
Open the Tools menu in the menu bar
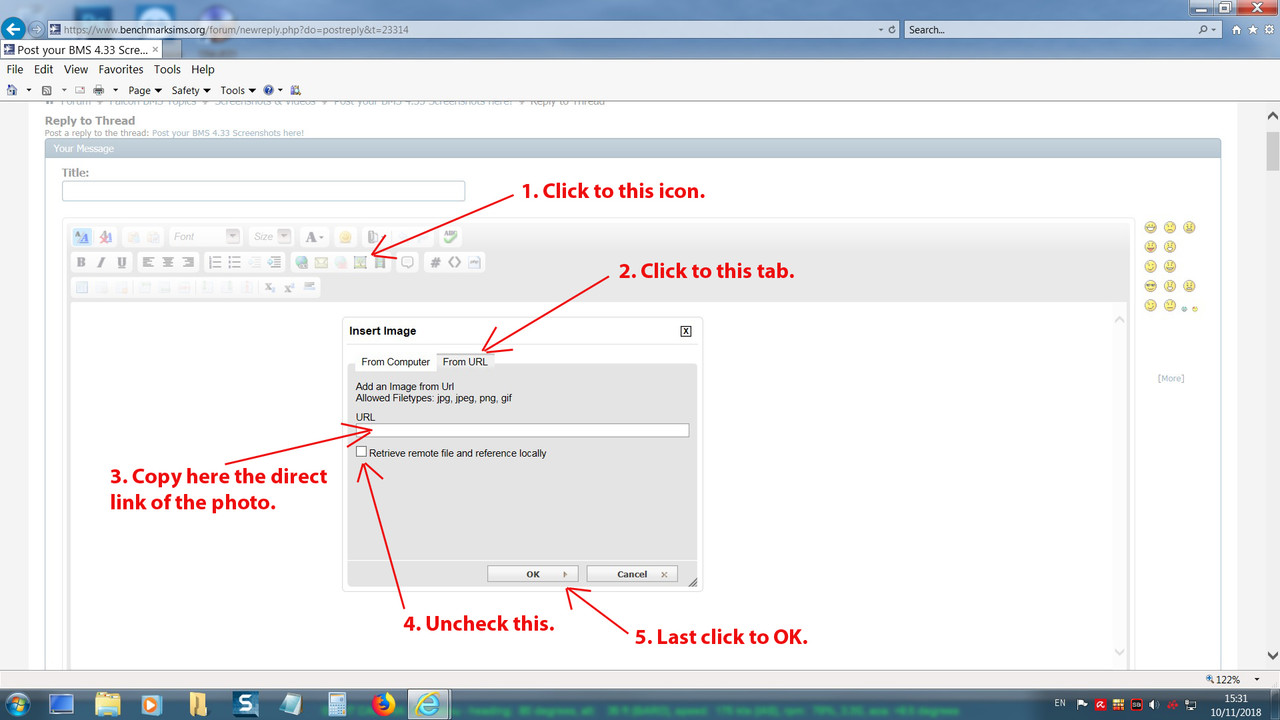167,70
